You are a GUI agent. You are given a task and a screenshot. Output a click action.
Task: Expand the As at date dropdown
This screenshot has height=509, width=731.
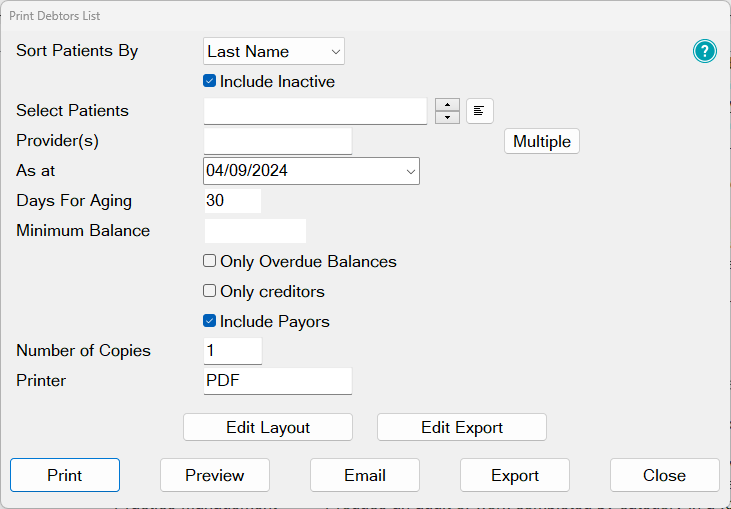coord(410,171)
